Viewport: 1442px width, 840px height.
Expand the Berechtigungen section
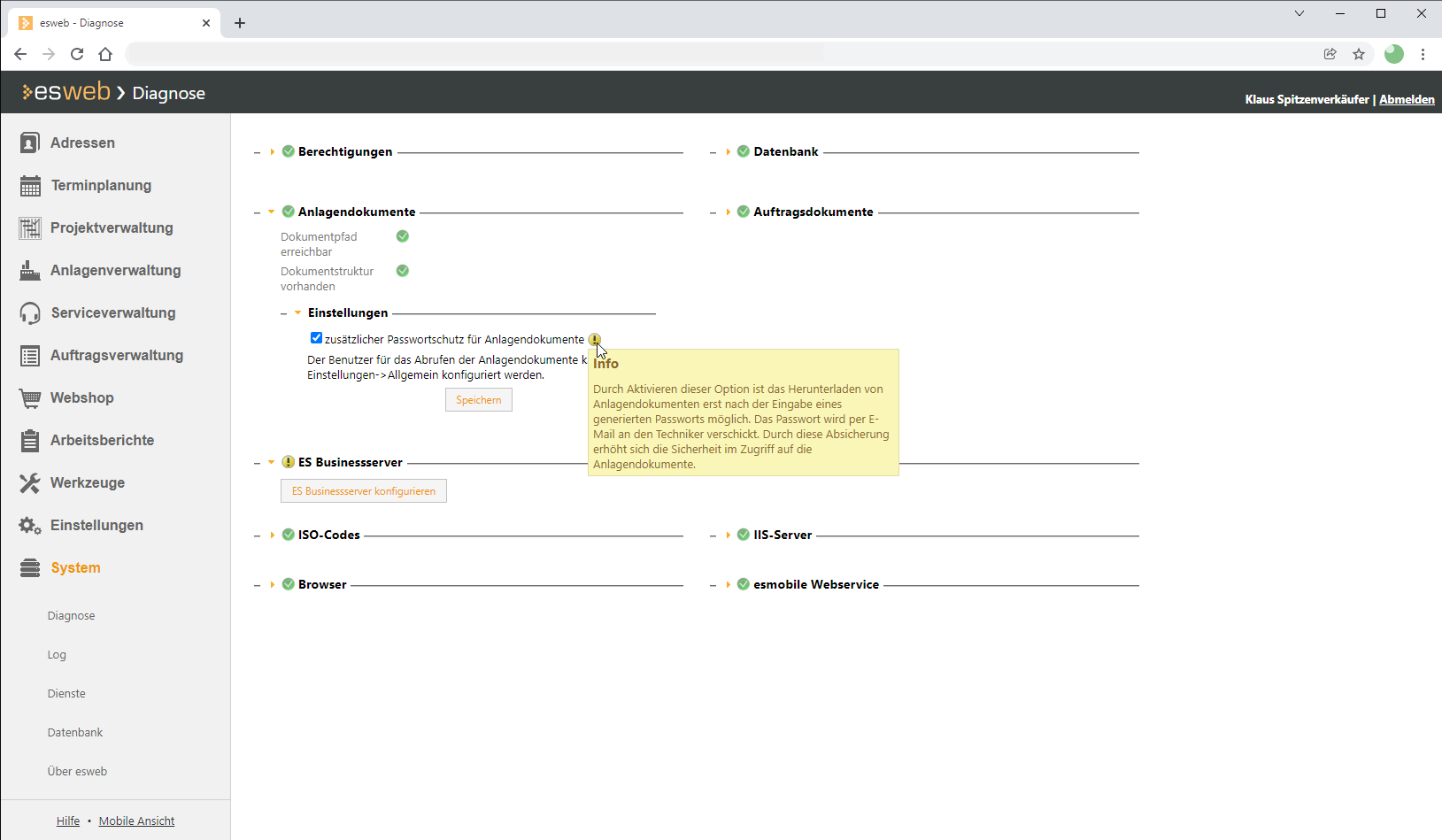tap(272, 152)
